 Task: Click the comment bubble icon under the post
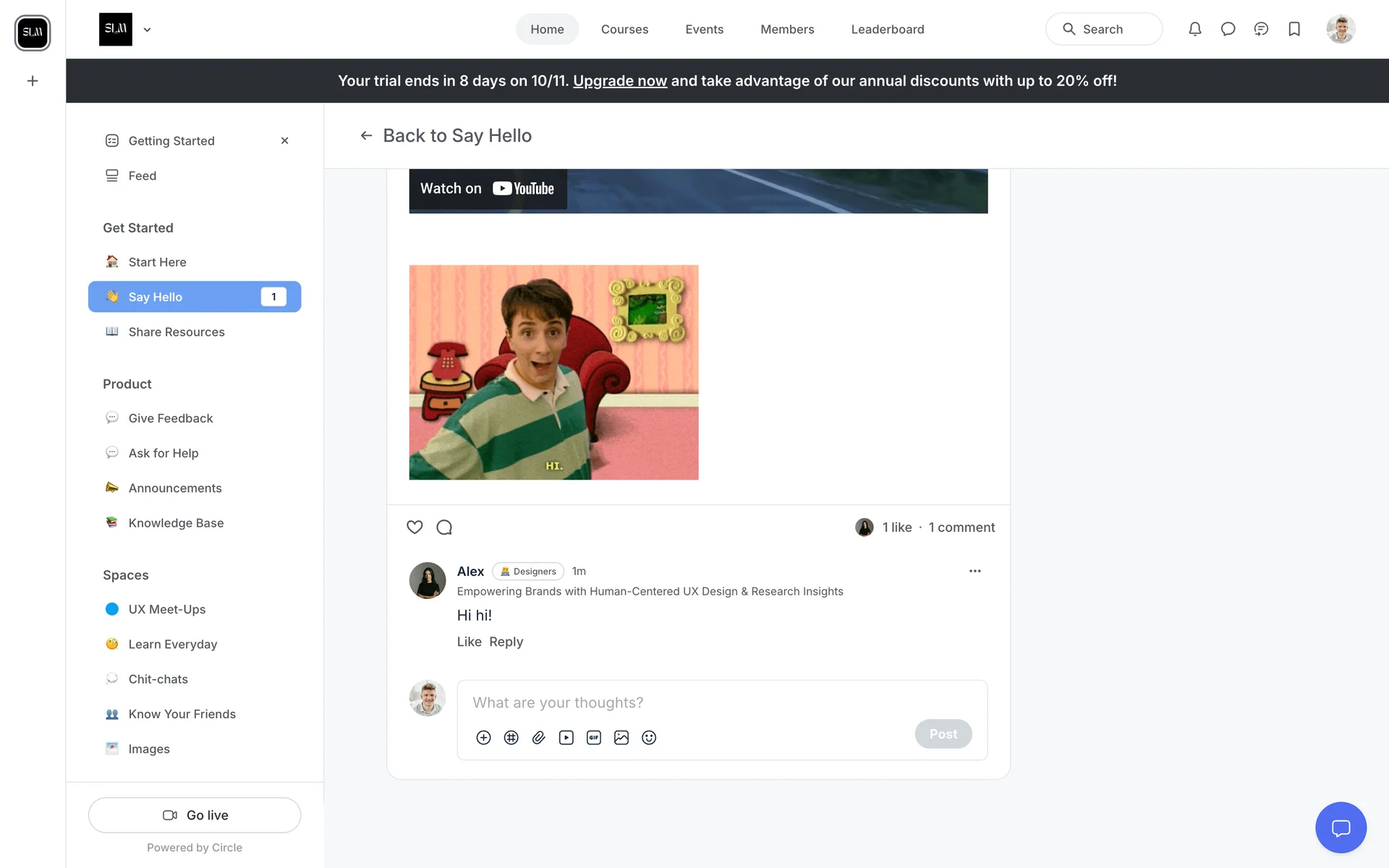(x=444, y=527)
